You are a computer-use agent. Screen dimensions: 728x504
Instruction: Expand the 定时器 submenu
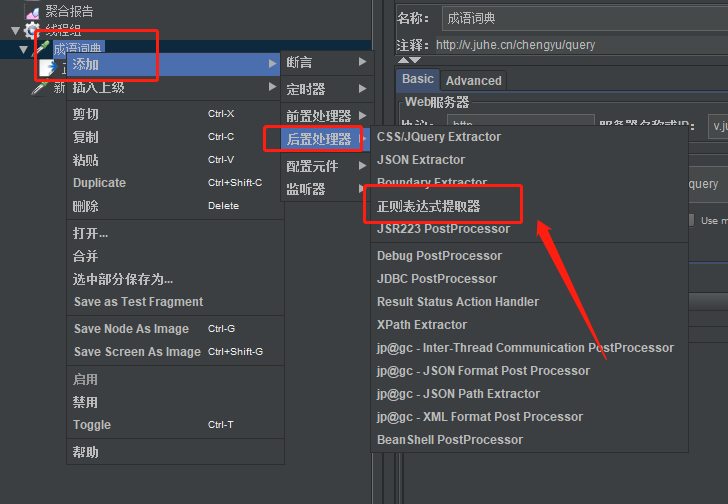(x=327, y=89)
